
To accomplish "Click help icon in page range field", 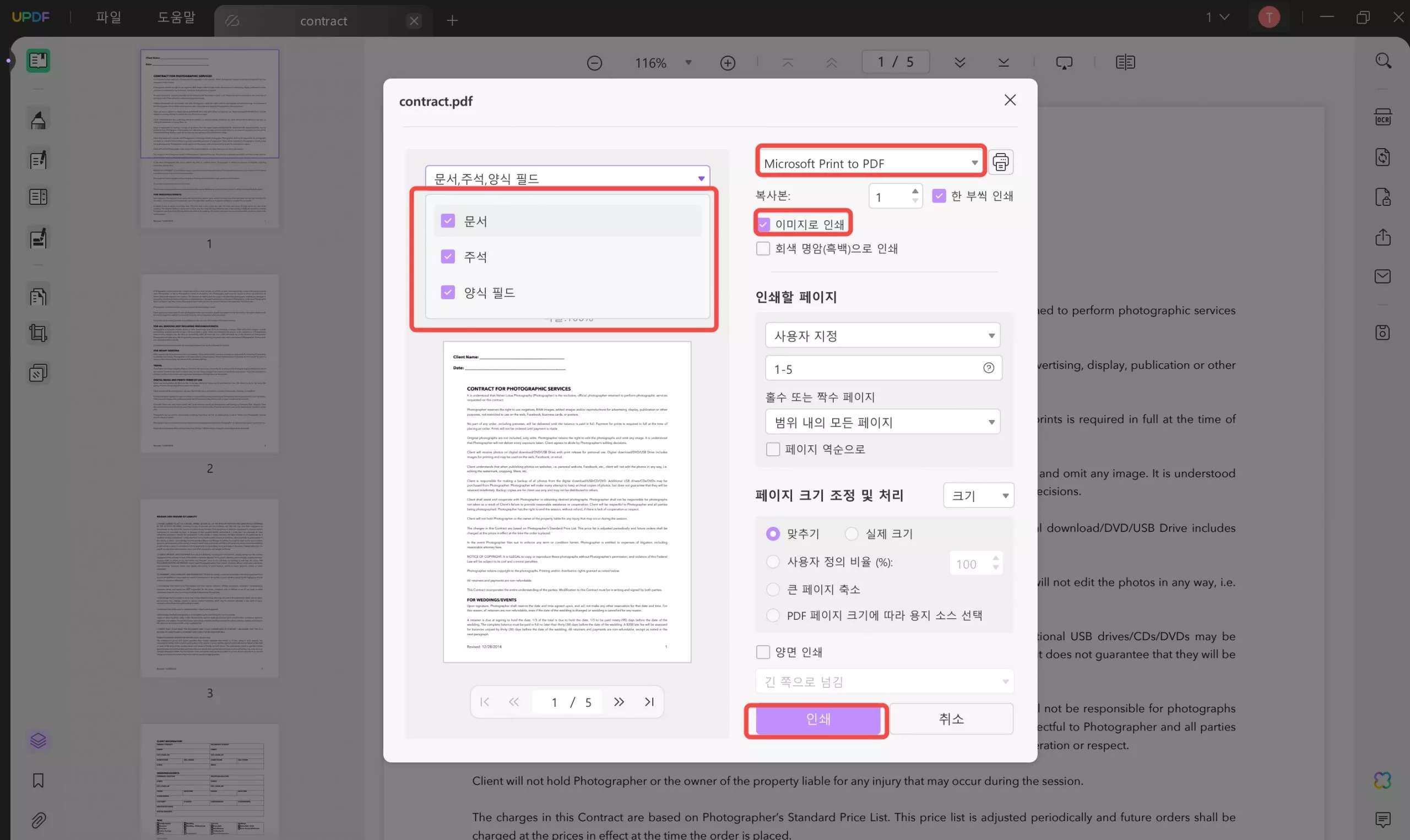I will point(989,368).
